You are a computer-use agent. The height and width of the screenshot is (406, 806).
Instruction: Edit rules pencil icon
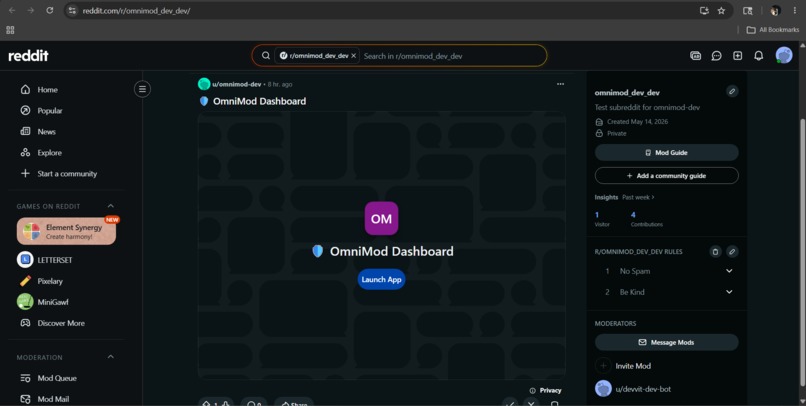(732, 252)
